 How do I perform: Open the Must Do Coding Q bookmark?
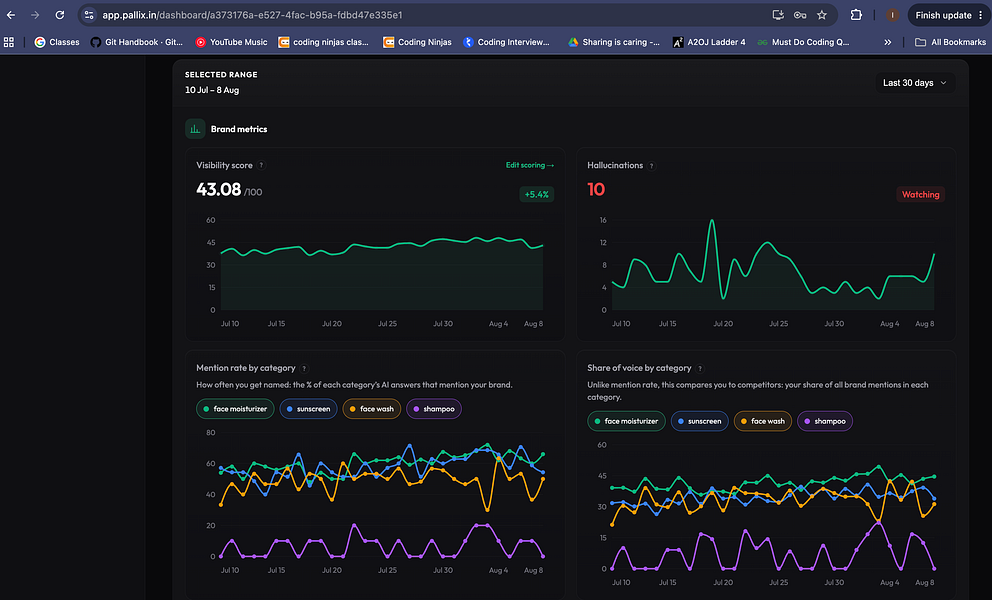pos(803,42)
